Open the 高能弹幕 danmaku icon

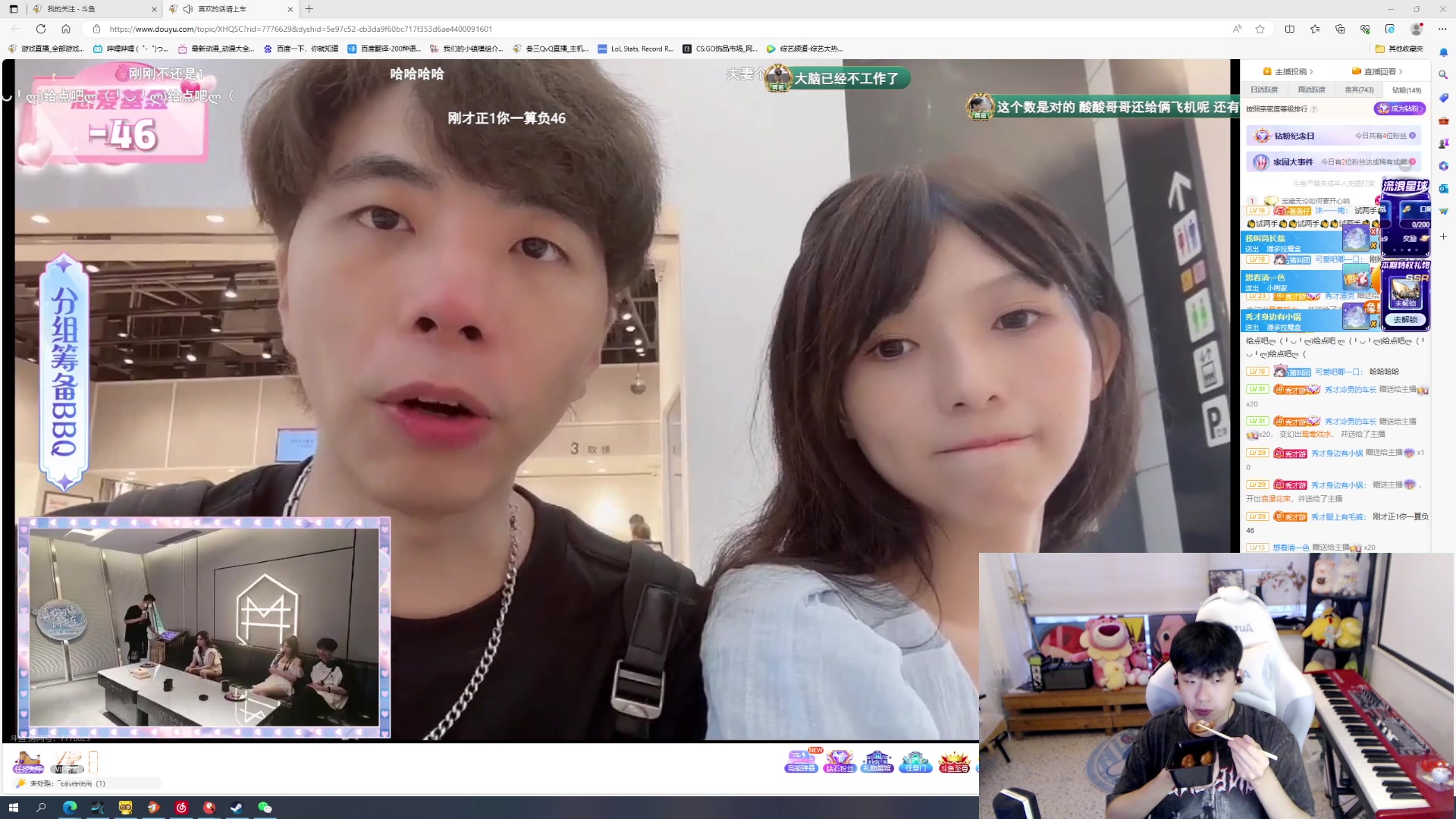point(801,761)
